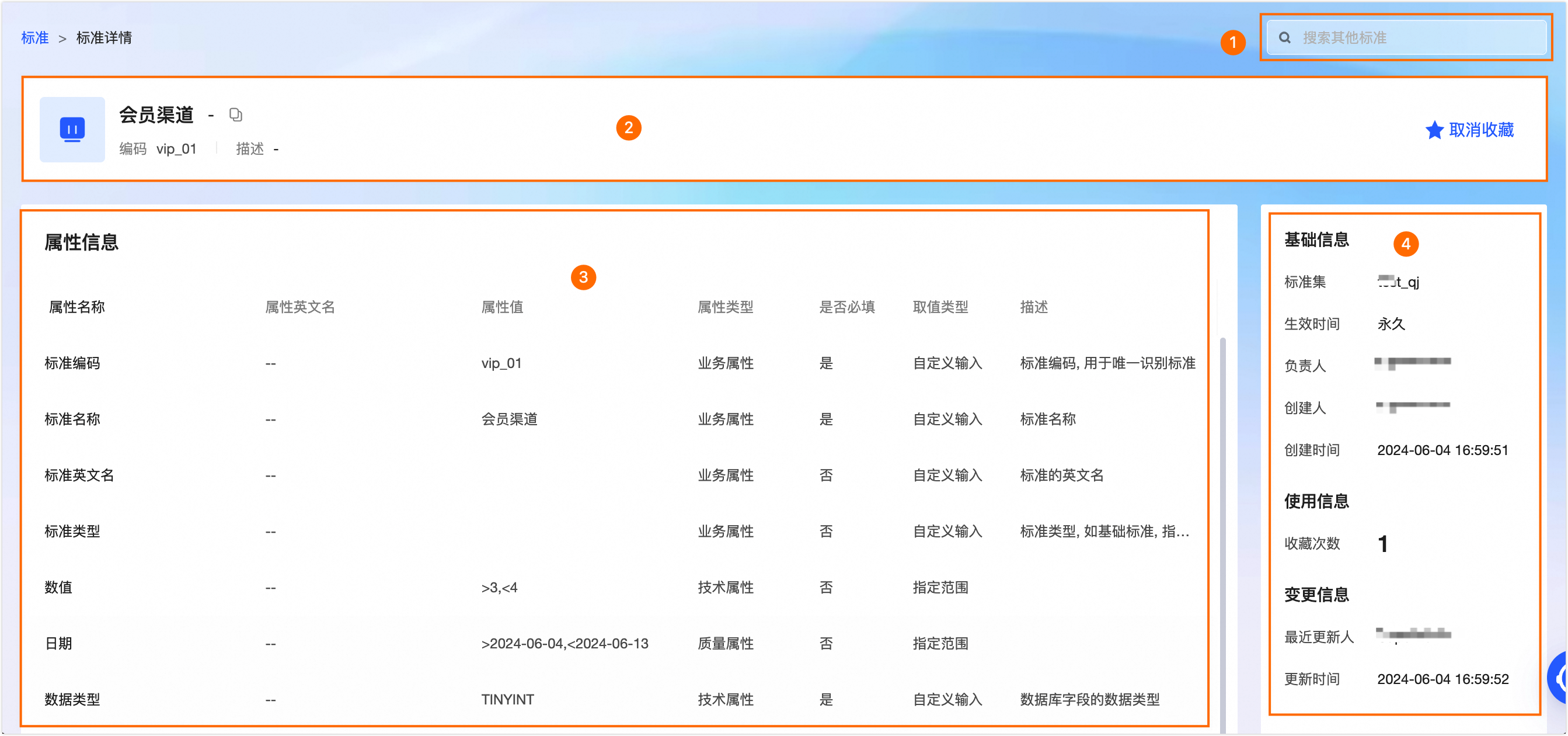1568x736 pixels.
Task: Click the 属性信息 section heading
Action: 82,242
